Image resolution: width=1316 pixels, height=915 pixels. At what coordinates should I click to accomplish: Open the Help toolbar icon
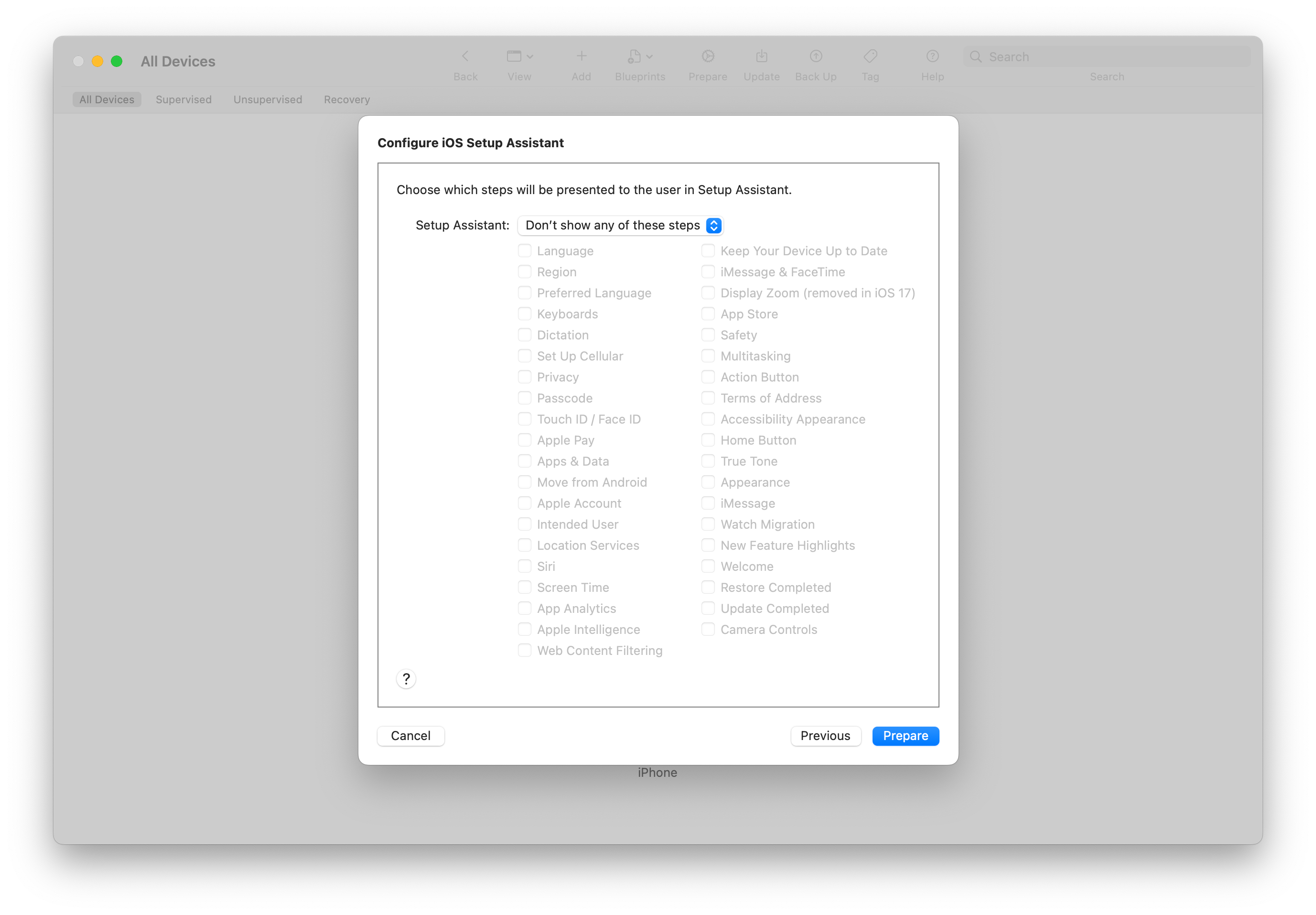[932, 56]
